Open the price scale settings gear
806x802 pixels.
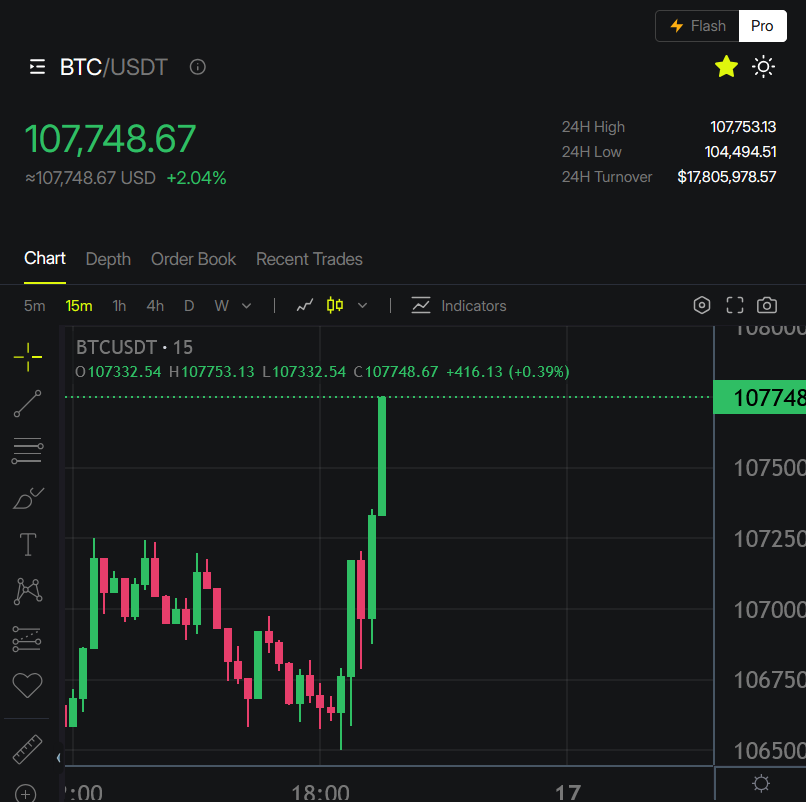pos(761,783)
